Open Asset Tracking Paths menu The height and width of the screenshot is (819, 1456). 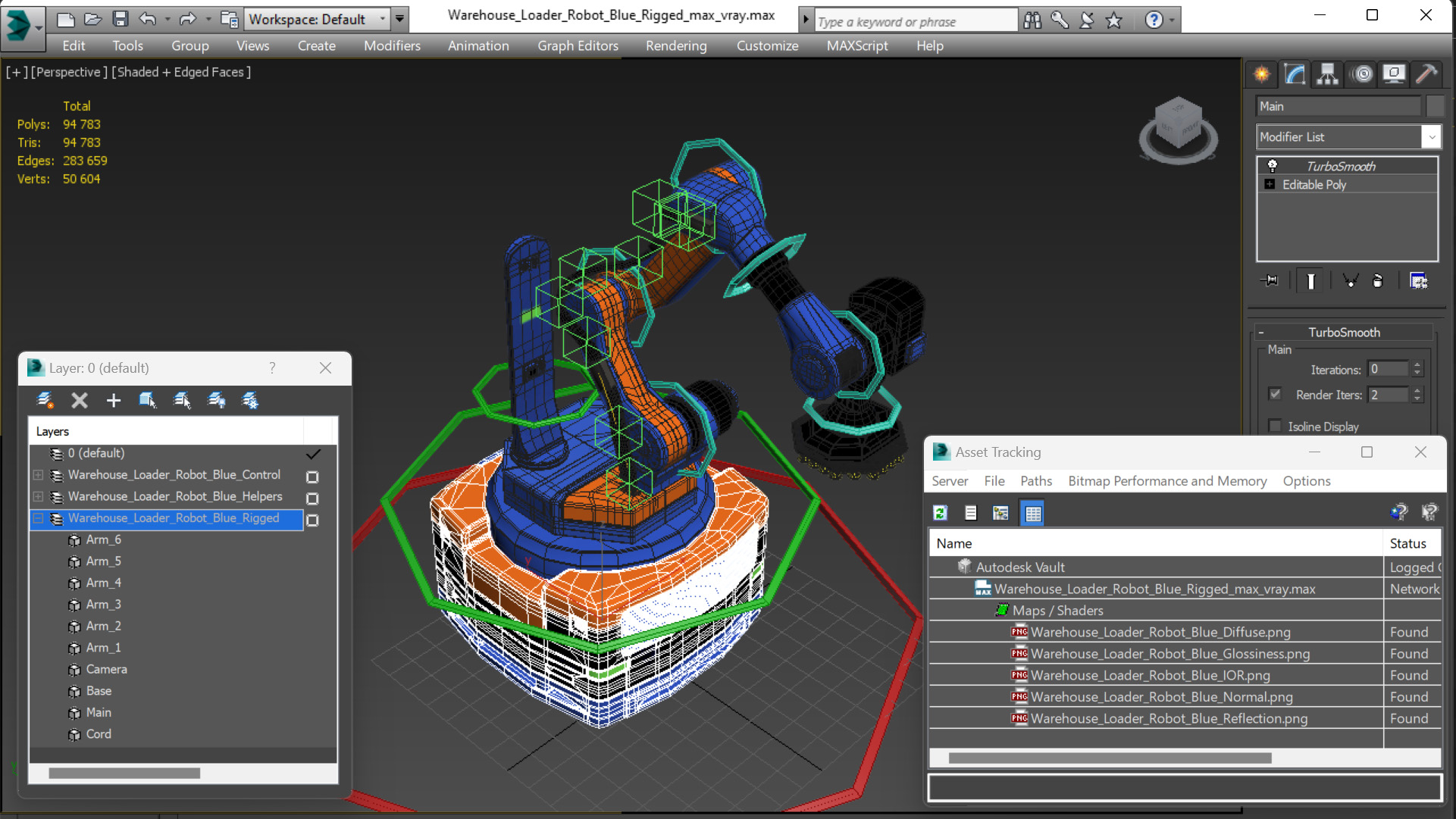tap(1035, 481)
